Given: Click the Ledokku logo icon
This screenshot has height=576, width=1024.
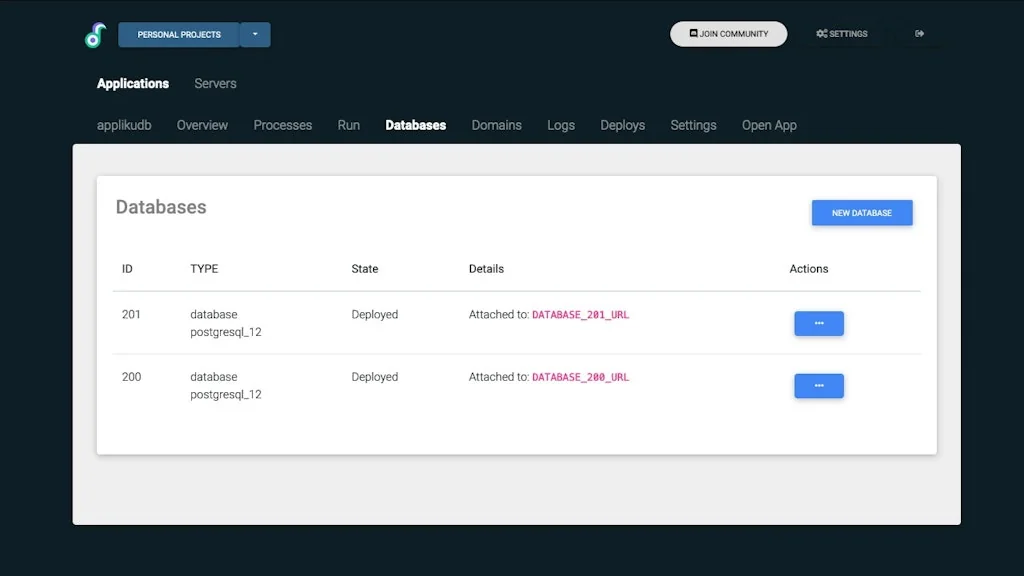Looking at the screenshot, I should coord(95,34).
